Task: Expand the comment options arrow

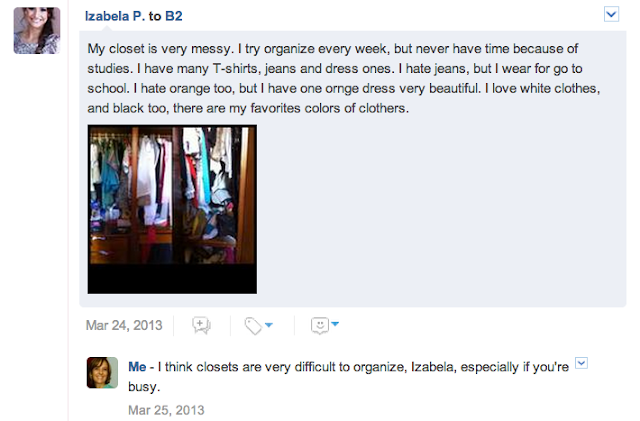Action: [583, 365]
